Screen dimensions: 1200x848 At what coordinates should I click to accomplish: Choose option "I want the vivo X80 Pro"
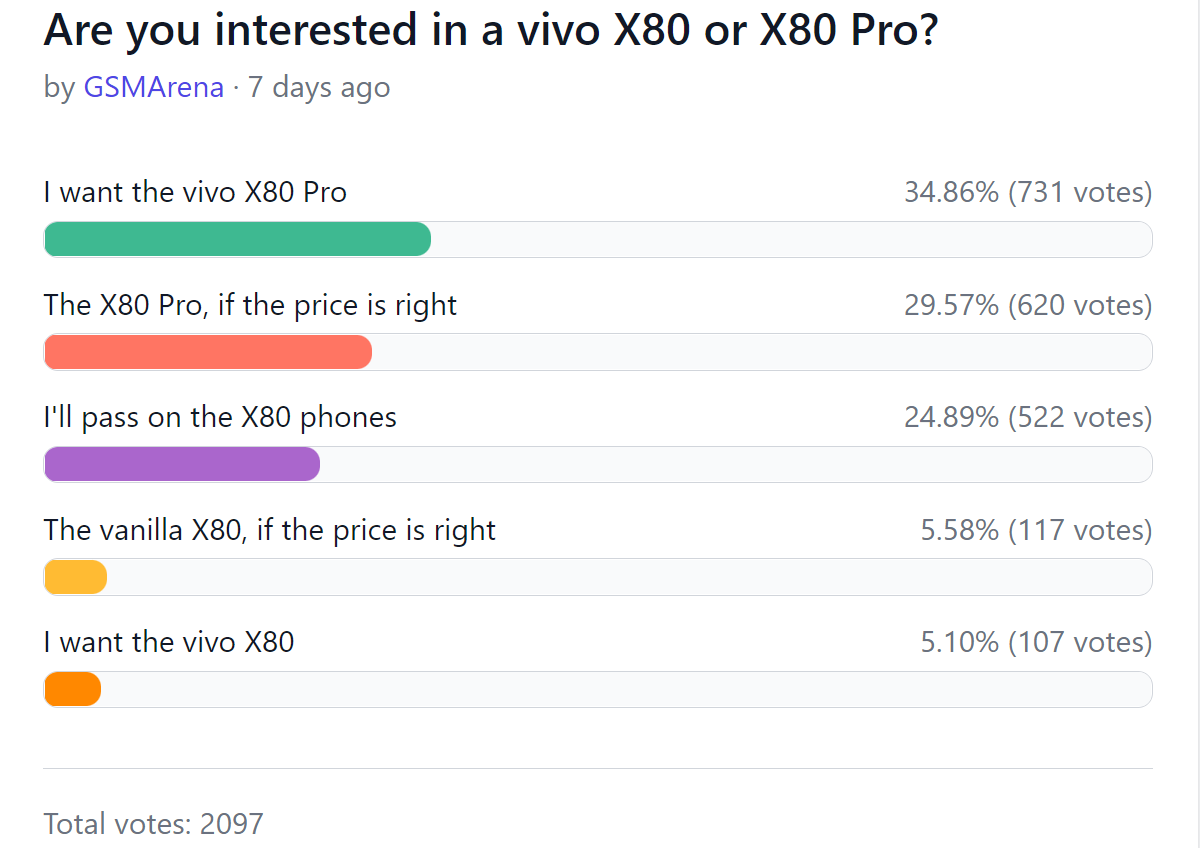point(195,192)
